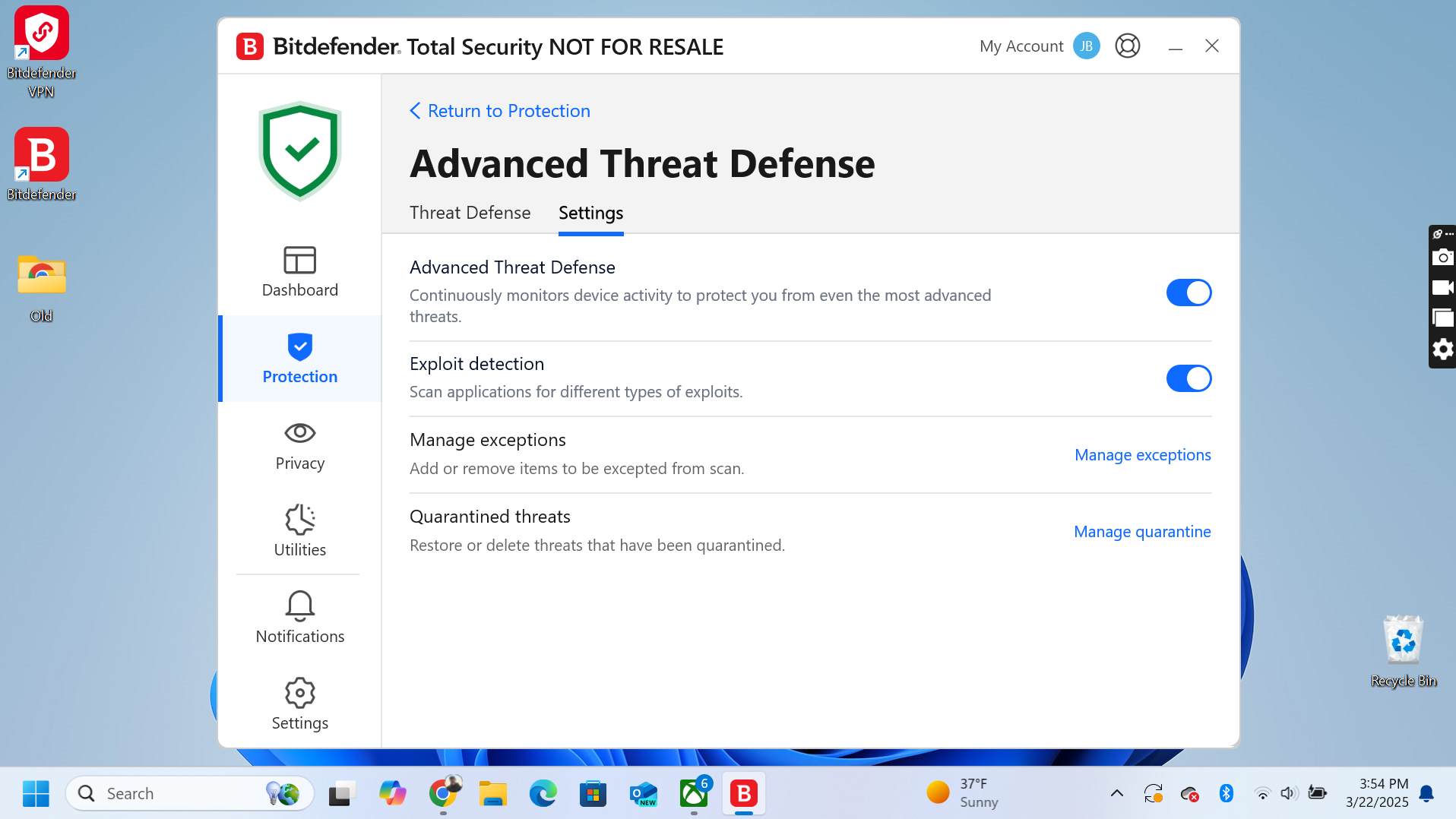Open the Utilities section
Image resolution: width=1456 pixels, height=819 pixels.
pyautogui.click(x=300, y=532)
